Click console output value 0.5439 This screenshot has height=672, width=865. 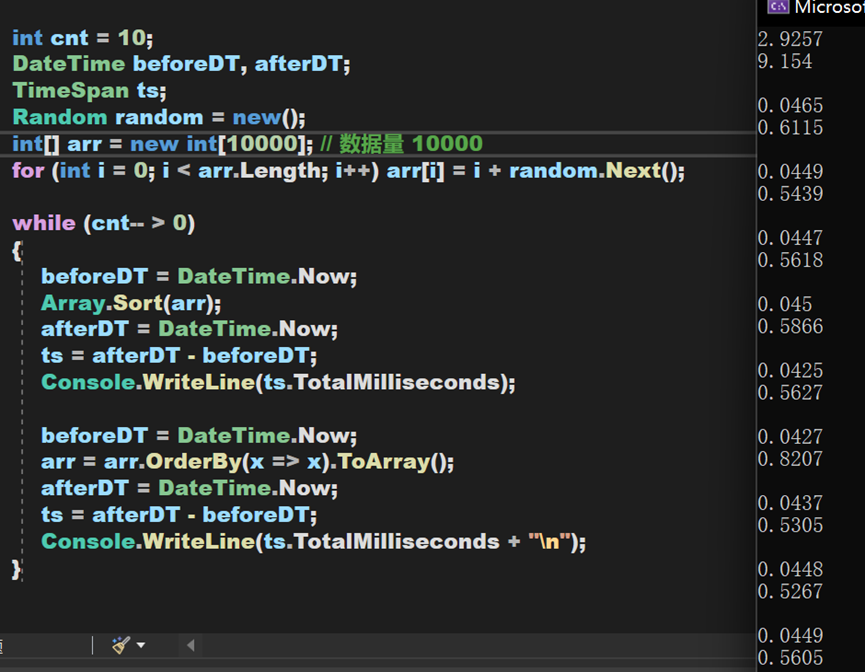click(790, 194)
